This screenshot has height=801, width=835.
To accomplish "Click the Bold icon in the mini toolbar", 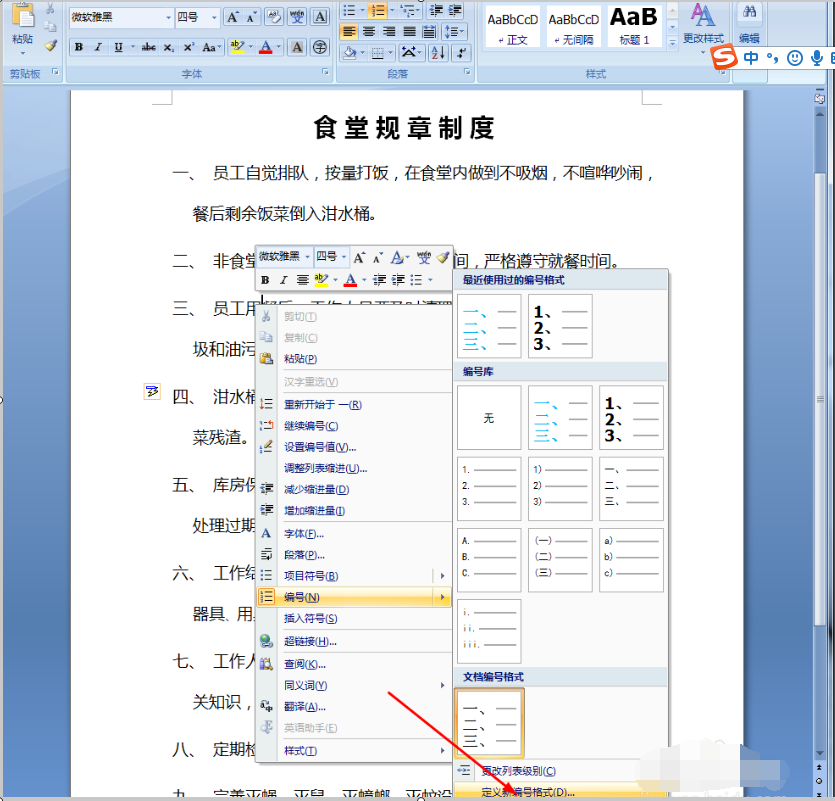I will click(x=265, y=280).
